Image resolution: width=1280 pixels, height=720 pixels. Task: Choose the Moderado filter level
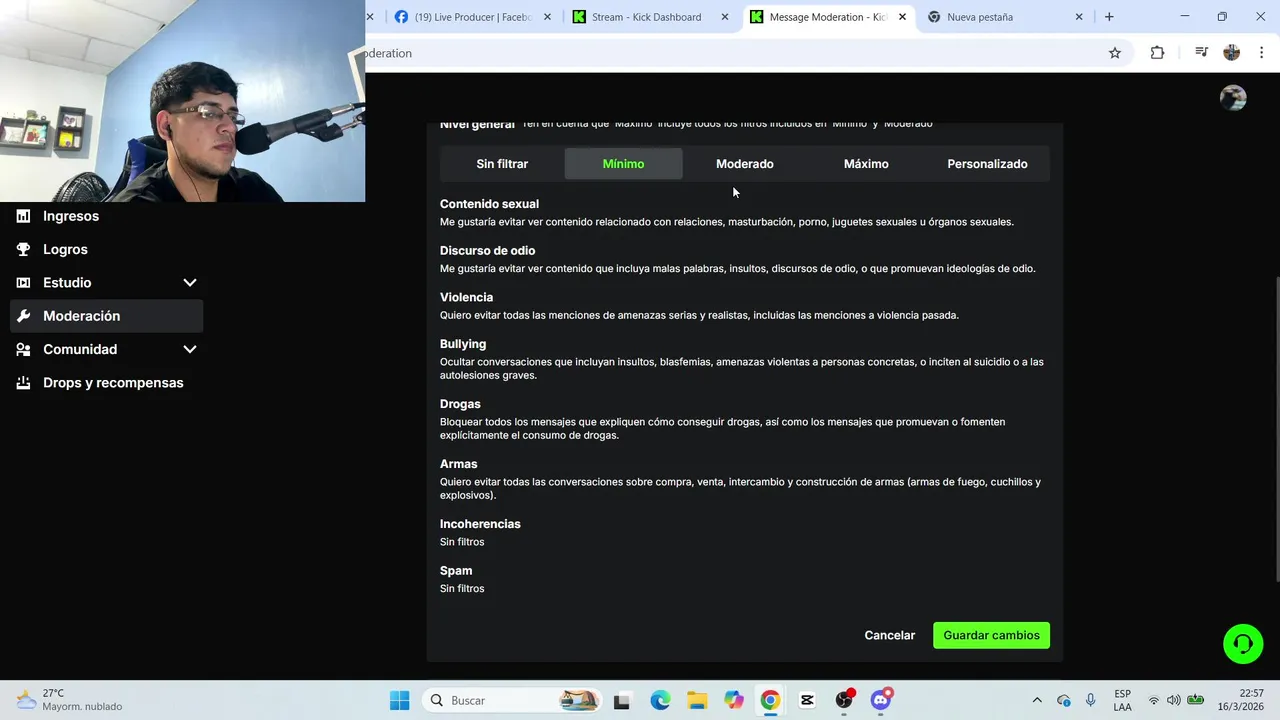(745, 164)
